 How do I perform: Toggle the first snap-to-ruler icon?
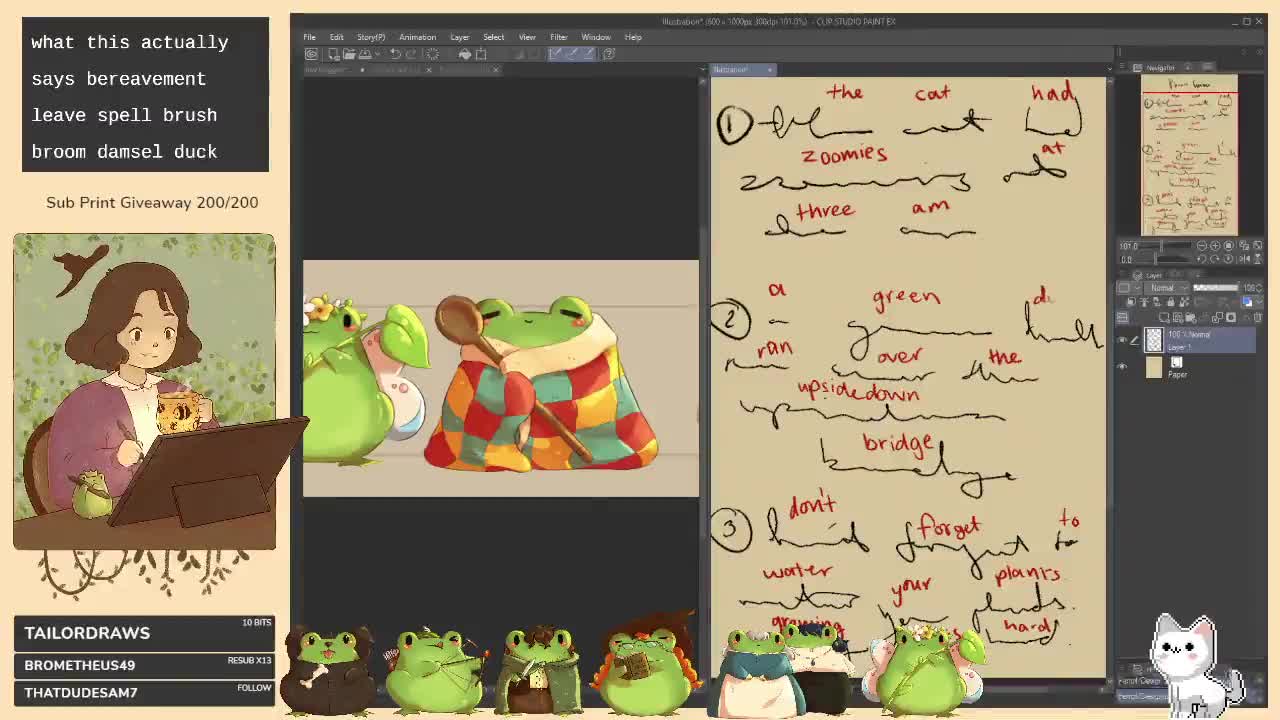pos(556,54)
